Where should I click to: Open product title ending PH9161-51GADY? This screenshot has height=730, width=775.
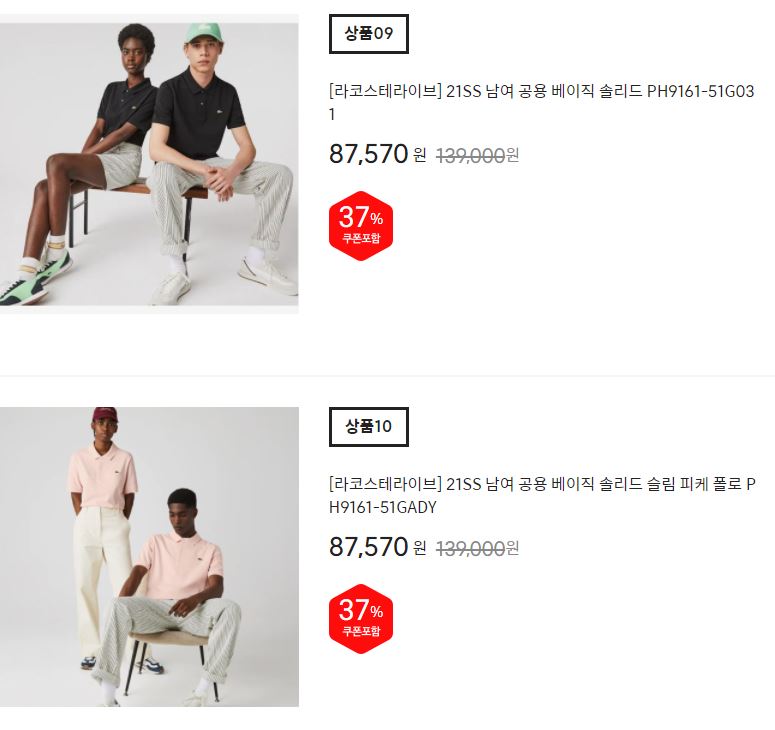(x=542, y=495)
